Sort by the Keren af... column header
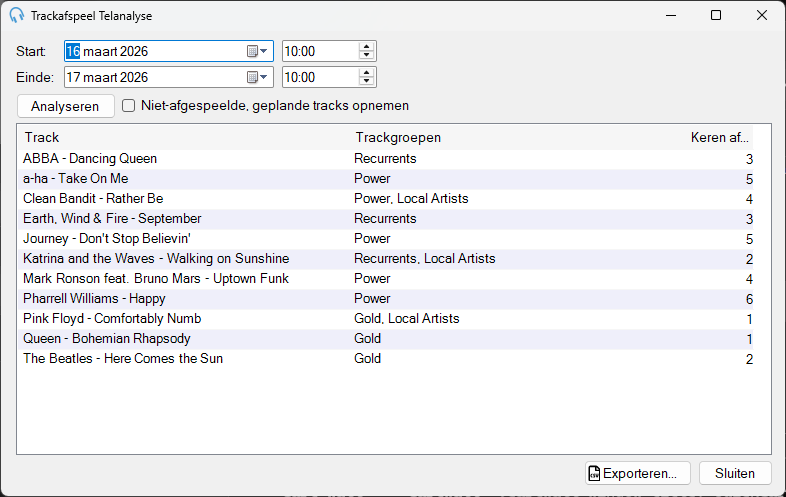 (718, 137)
